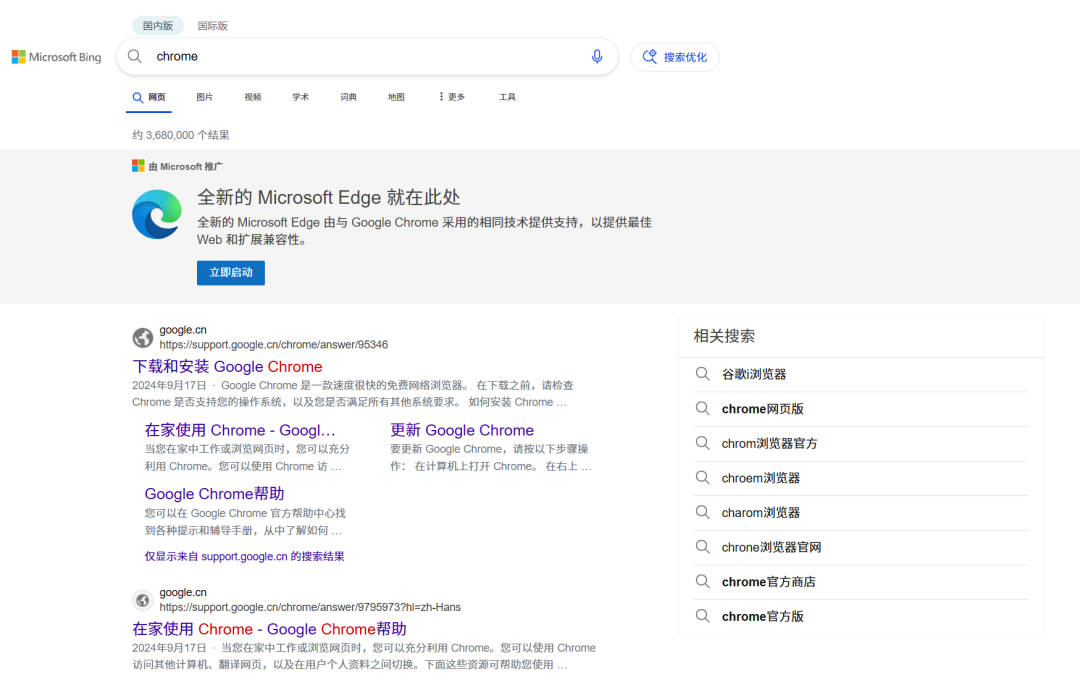Open the 视频 search tab

coord(253,97)
